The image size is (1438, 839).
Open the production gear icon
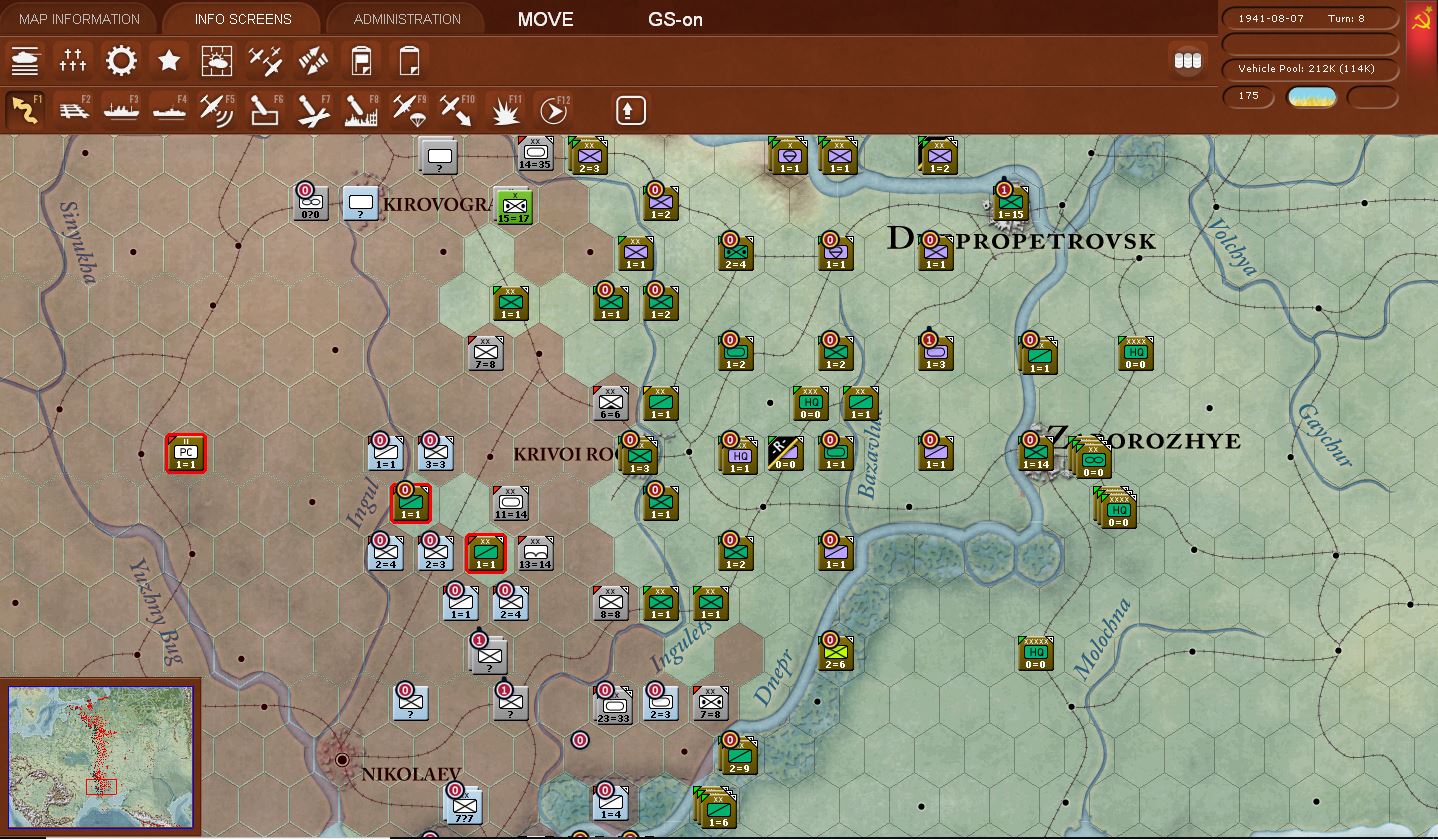(x=121, y=61)
